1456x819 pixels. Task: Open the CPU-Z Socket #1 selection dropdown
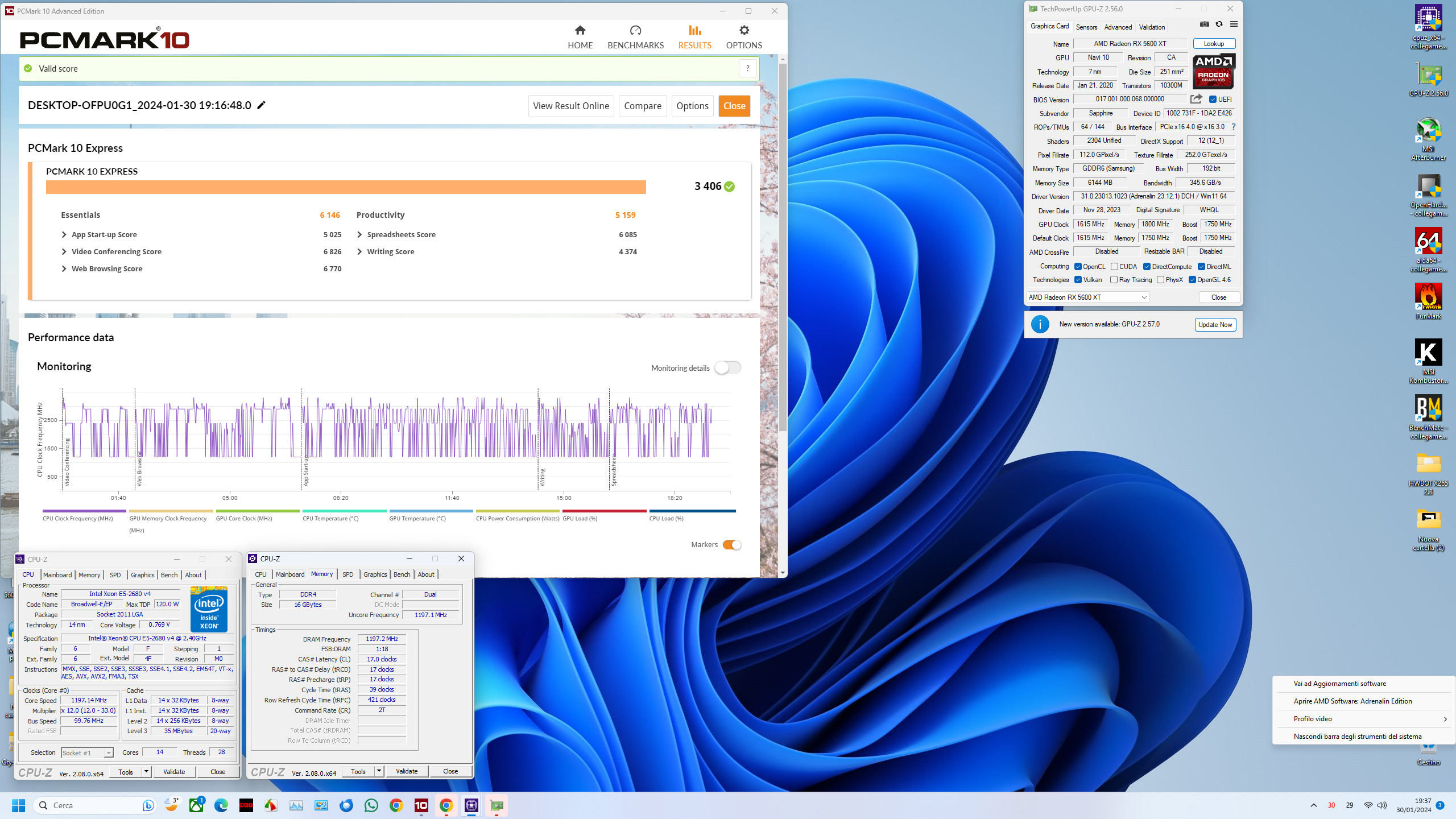tap(87, 752)
